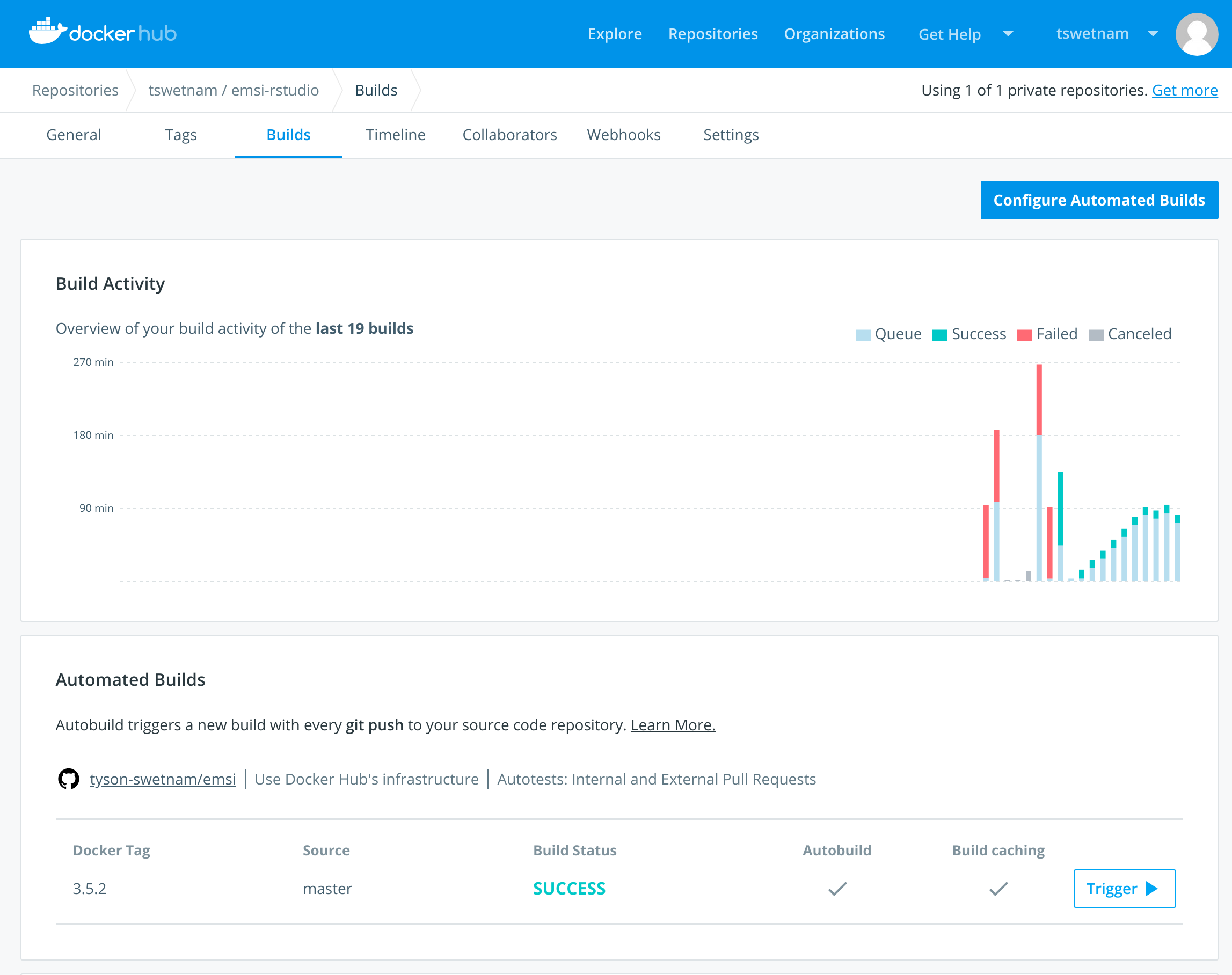Open the Collaborators tab
This screenshot has width=1232, height=975.
point(509,135)
